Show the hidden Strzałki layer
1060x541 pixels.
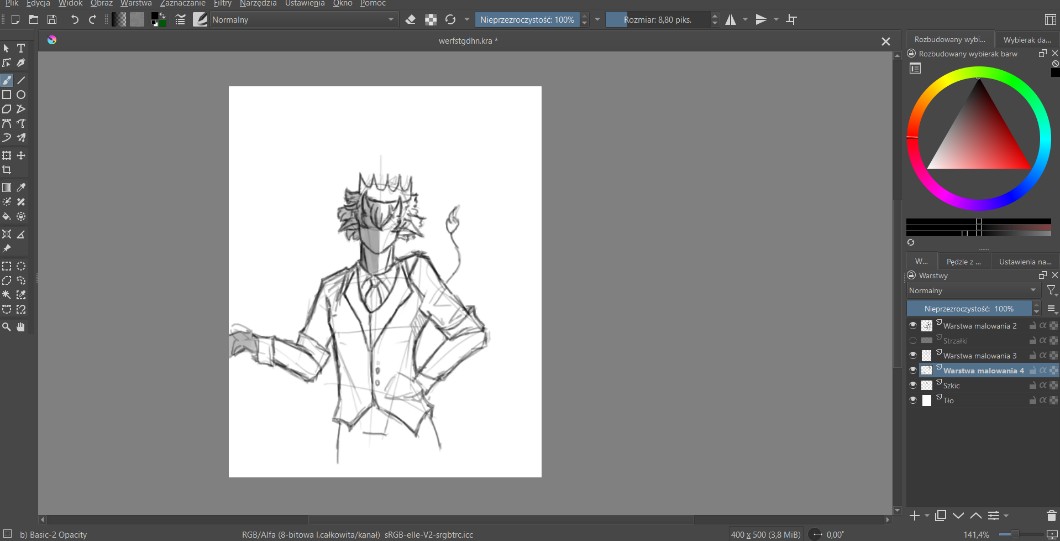(913, 340)
